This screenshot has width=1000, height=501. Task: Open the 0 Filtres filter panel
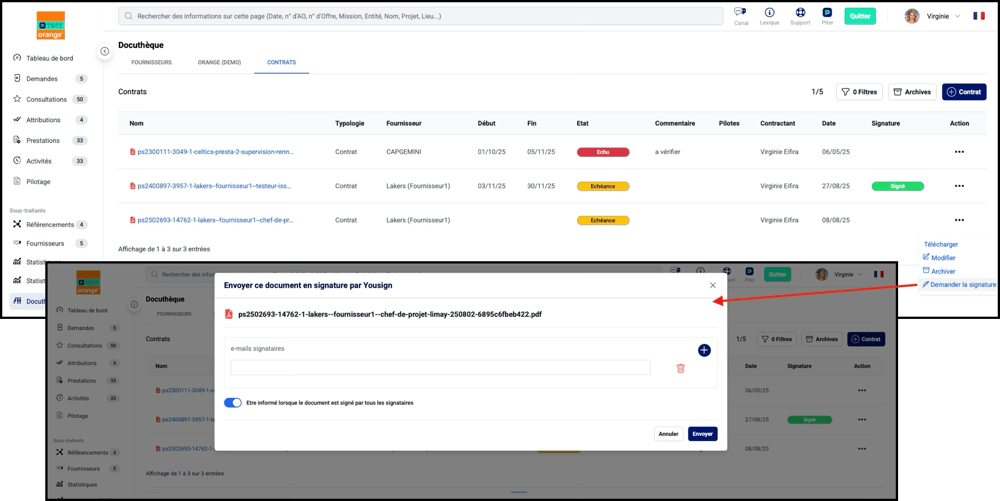(x=859, y=92)
